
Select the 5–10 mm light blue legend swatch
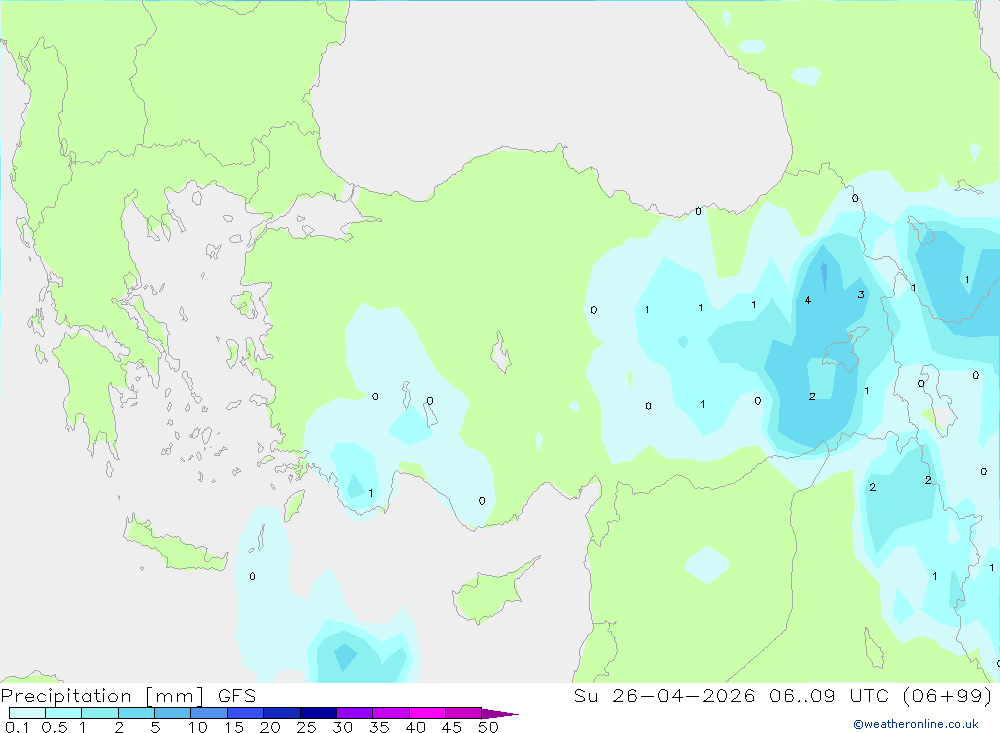coord(173,713)
